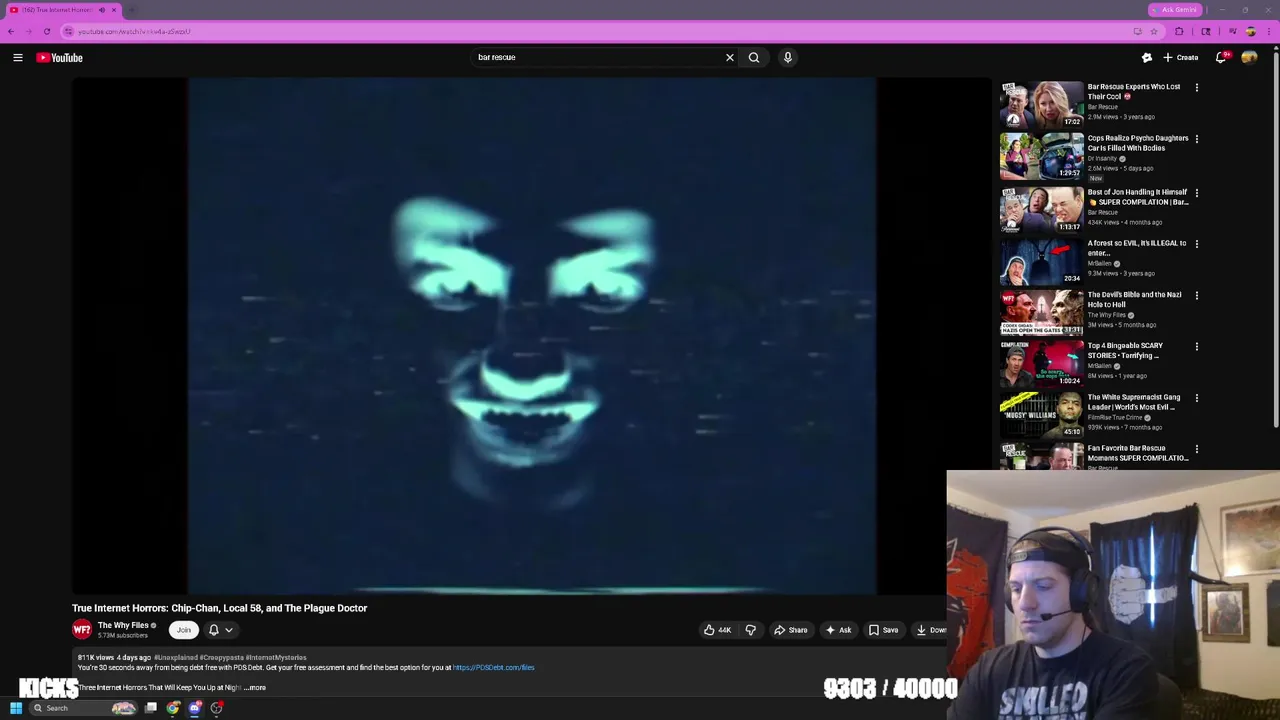Open a new browser tab

pos(131,10)
